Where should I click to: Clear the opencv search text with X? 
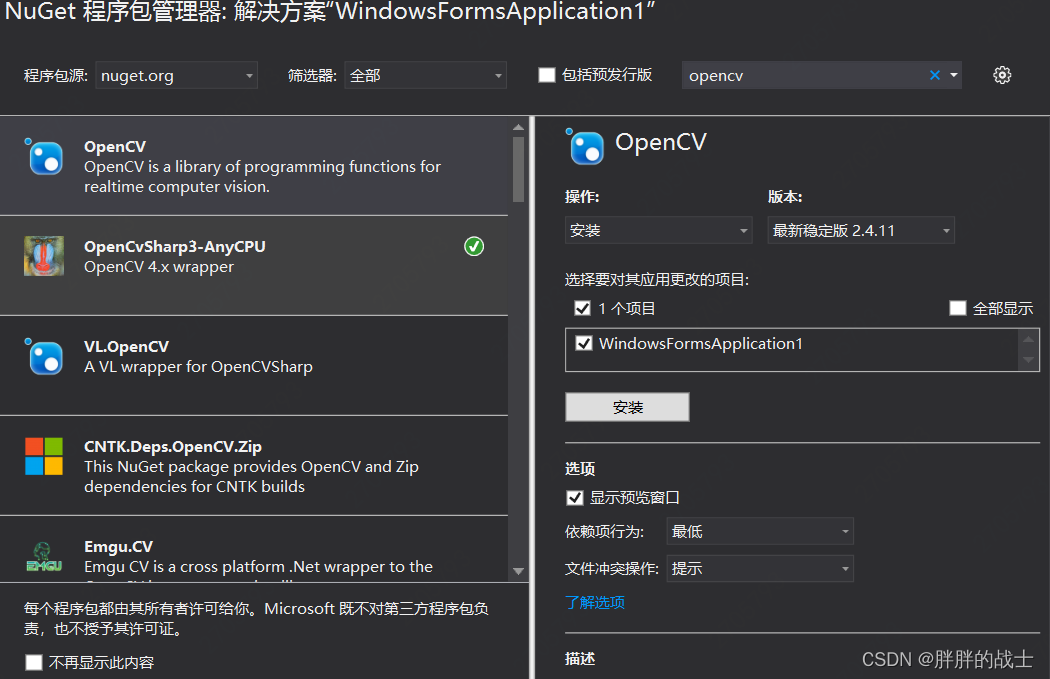[935, 75]
